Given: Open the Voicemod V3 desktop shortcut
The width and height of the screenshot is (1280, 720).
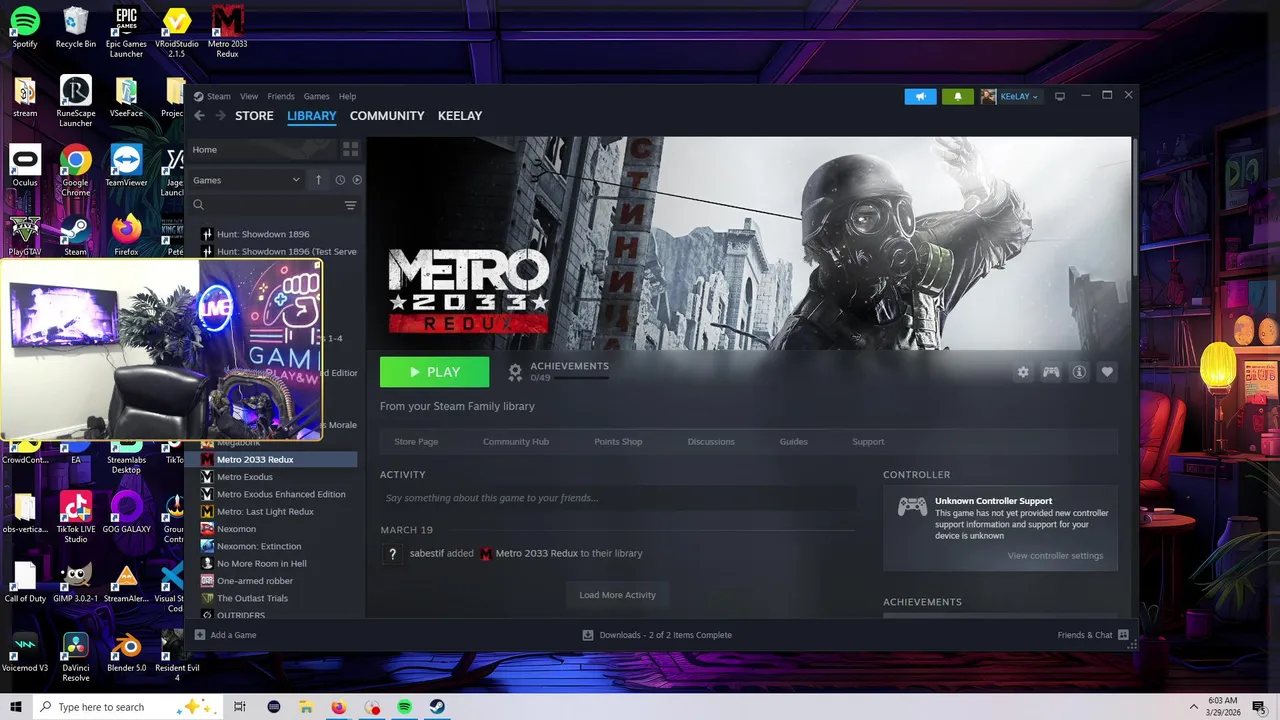Looking at the screenshot, I should point(25,651).
